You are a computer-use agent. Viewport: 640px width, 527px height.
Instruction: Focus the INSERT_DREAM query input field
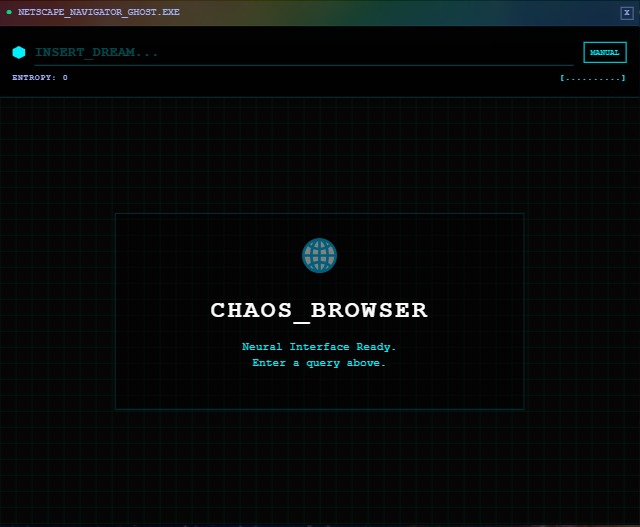(304, 53)
